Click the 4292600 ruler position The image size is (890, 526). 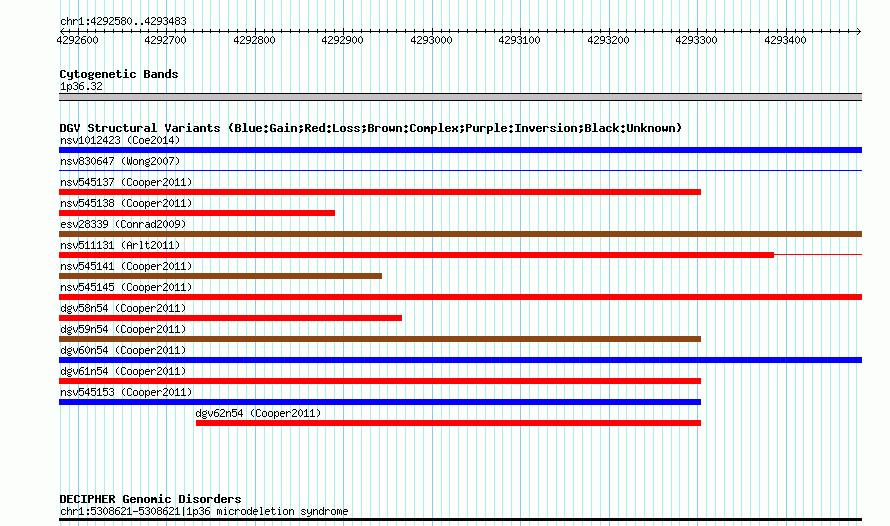tap(77, 40)
